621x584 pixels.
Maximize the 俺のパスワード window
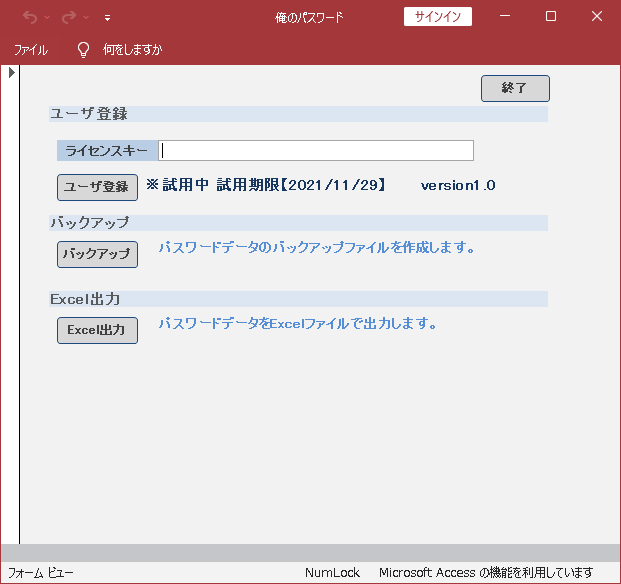click(550, 17)
